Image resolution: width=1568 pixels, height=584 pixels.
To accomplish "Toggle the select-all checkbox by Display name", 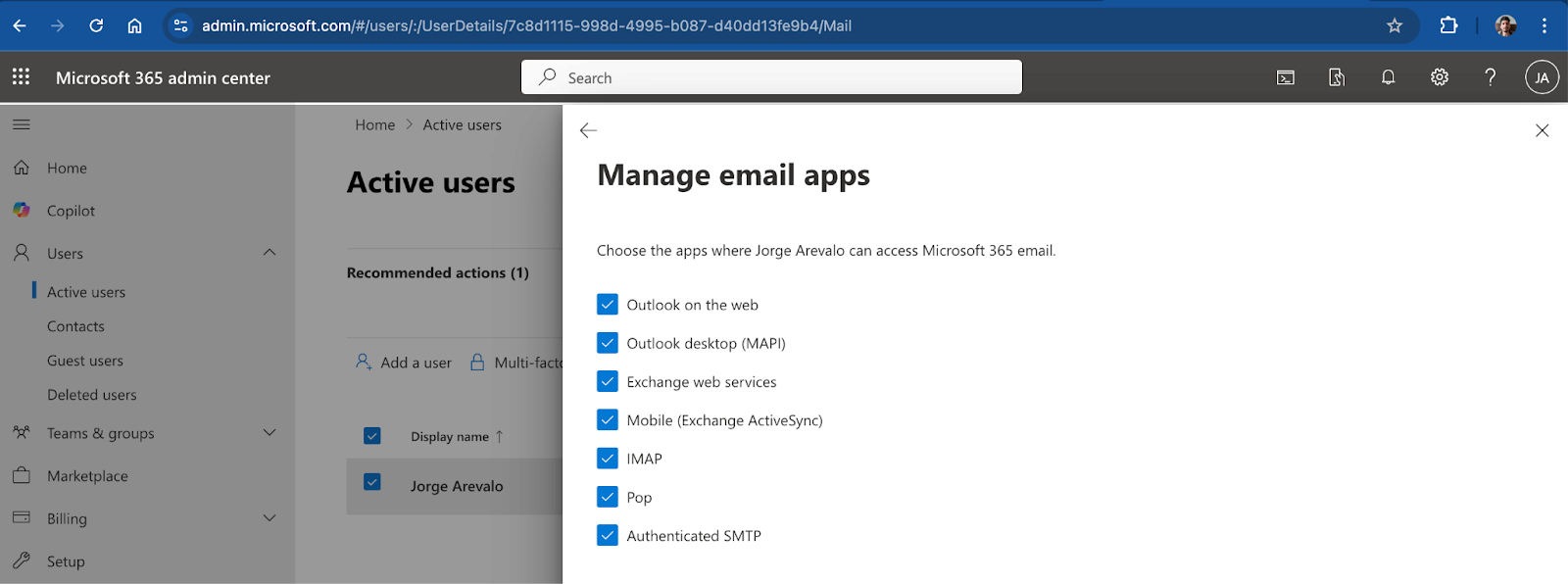I will click(372, 436).
